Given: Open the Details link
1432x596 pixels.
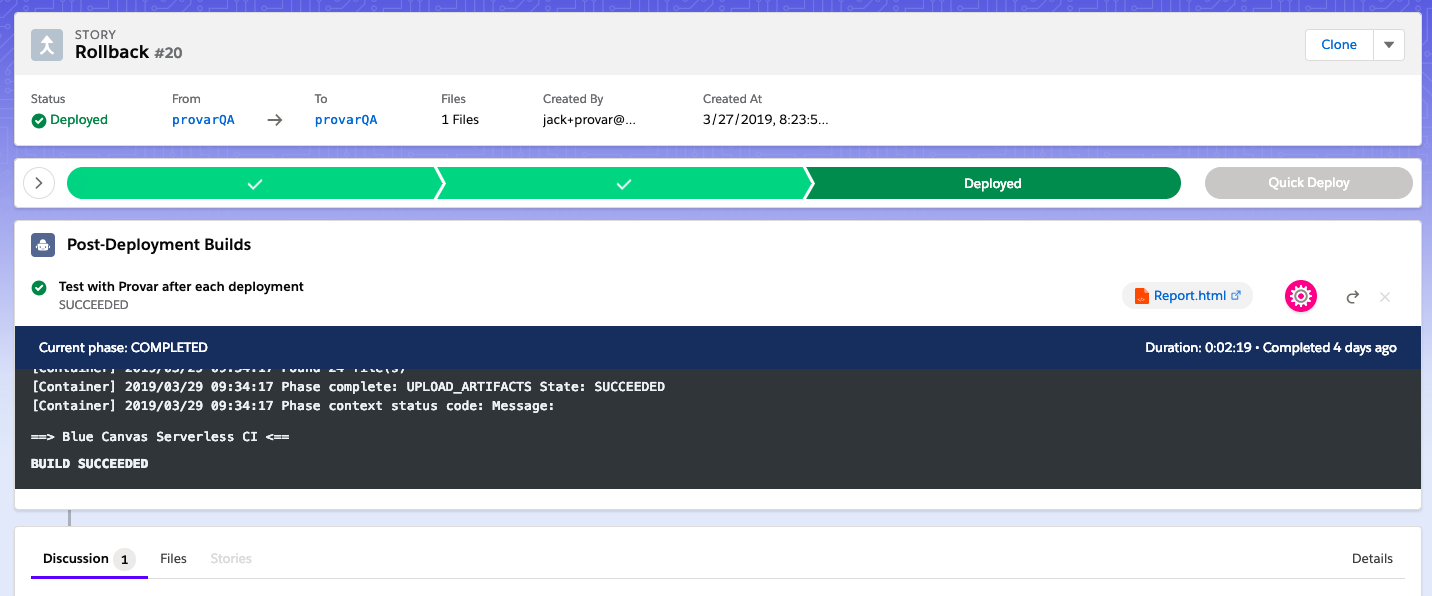Looking at the screenshot, I should tap(1372, 559).
